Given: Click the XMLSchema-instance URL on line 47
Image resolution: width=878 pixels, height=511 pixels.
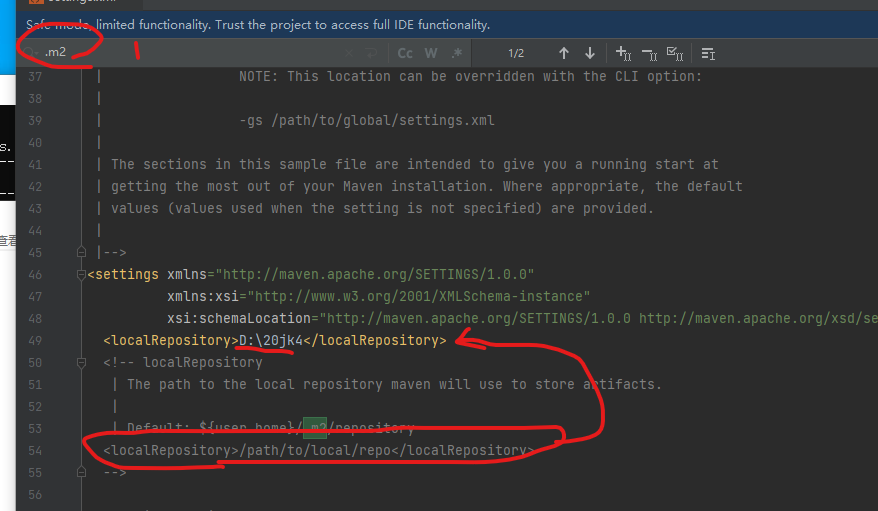Looking at the screenshot, I should tap(419, 296).
